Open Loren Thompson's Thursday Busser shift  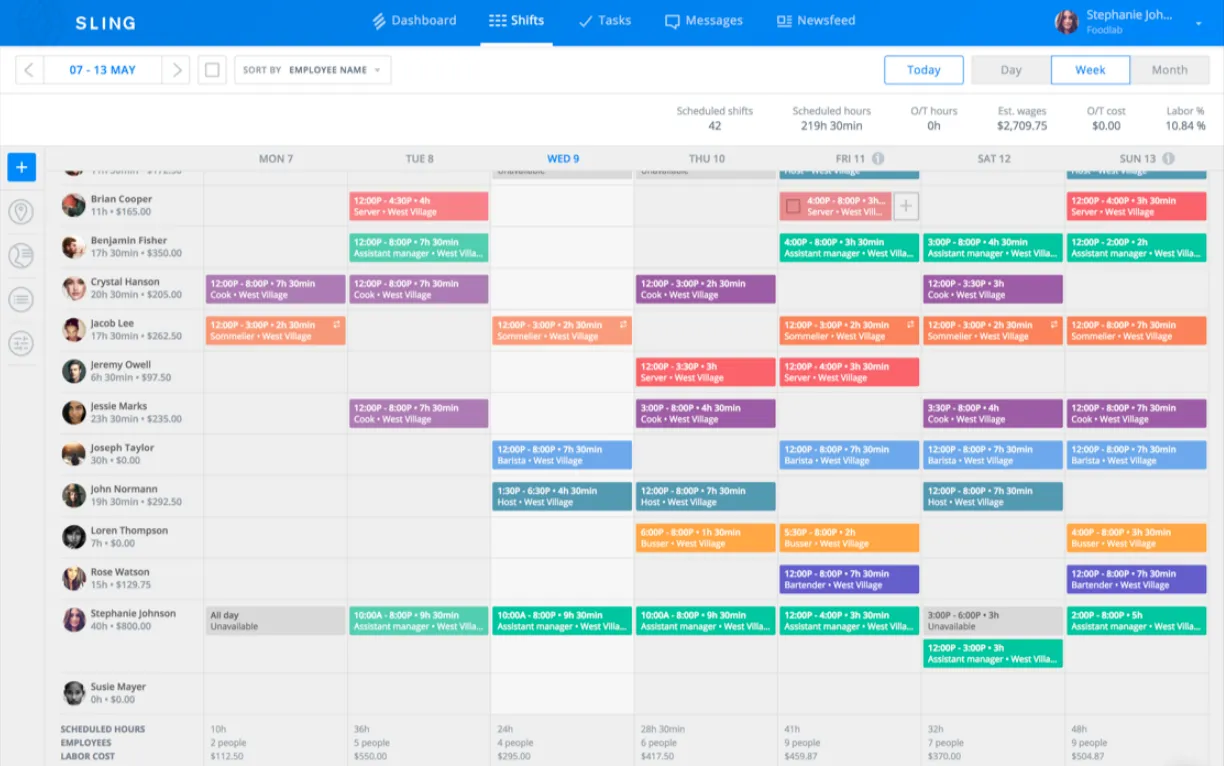pyautogui.click(x=706, y=538)
